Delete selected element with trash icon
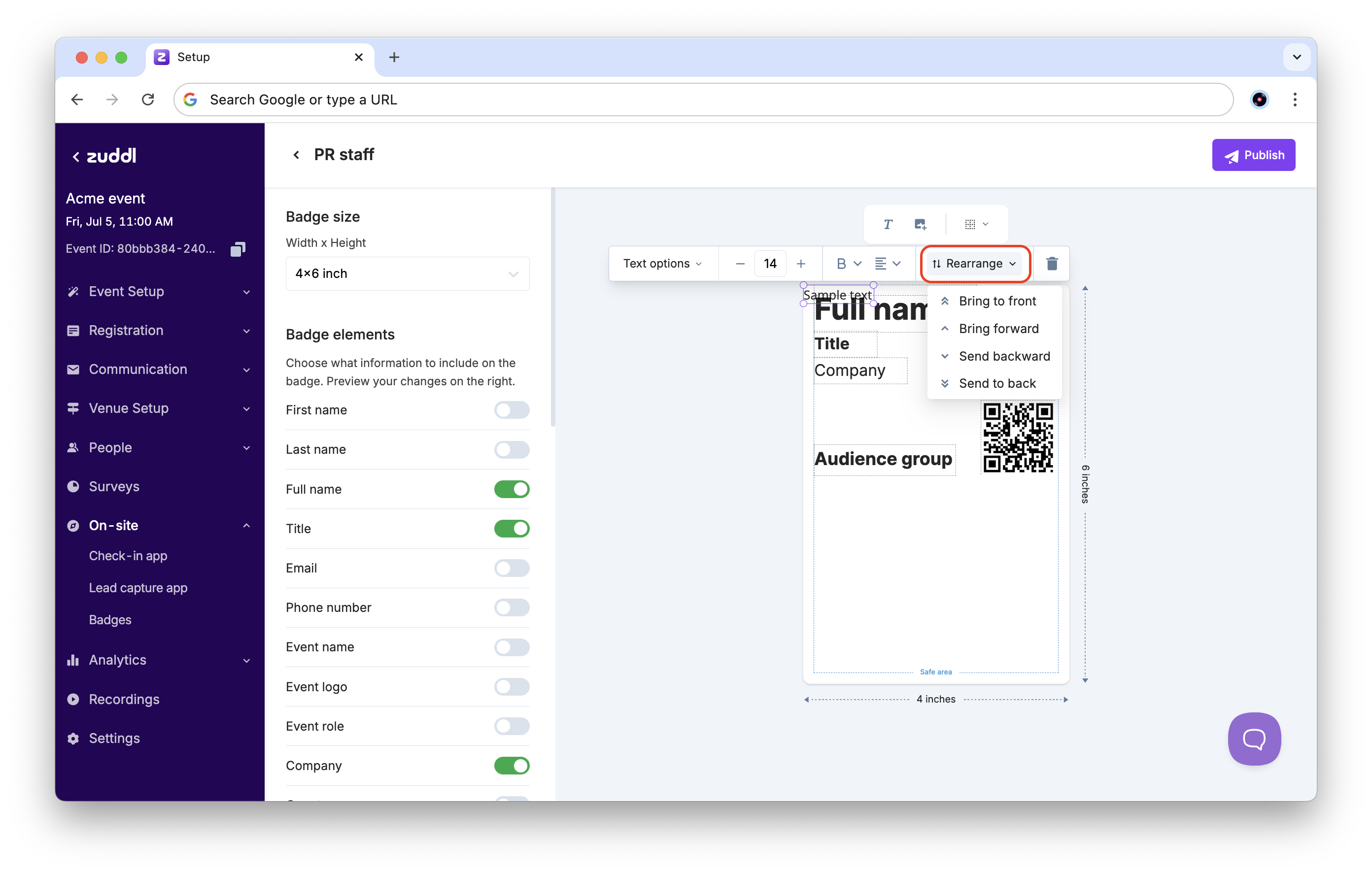Image resolution: width=1372 pixels, height=874 pixels. pos(1052,263)
